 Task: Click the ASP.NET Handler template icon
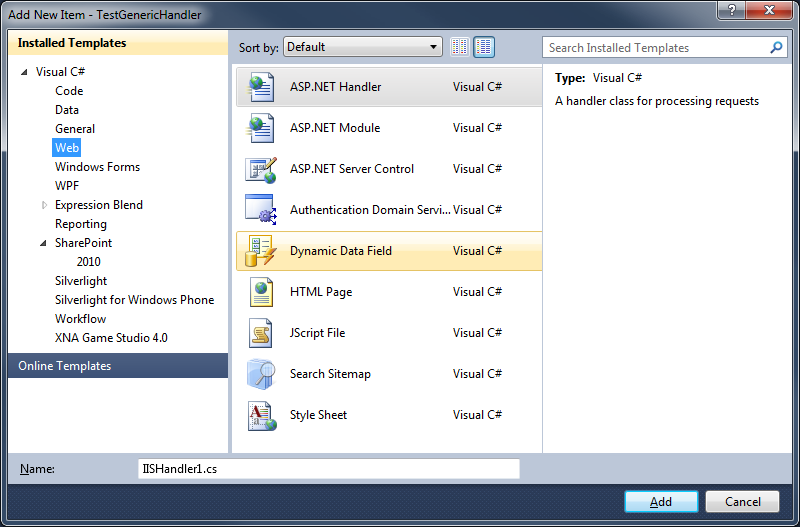click(x=261, y=87)
